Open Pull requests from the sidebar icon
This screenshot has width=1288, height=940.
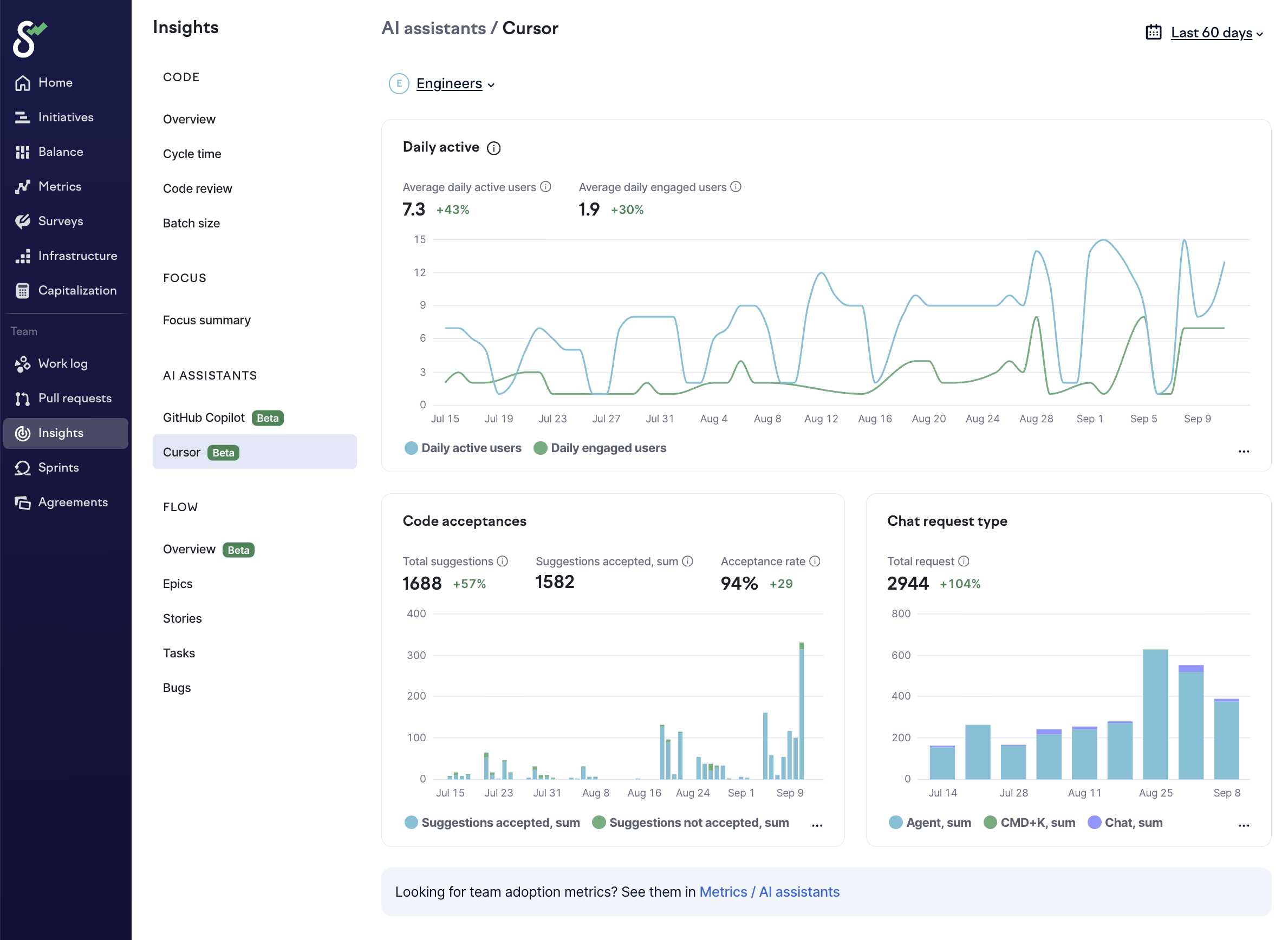(x=23, y=399)
